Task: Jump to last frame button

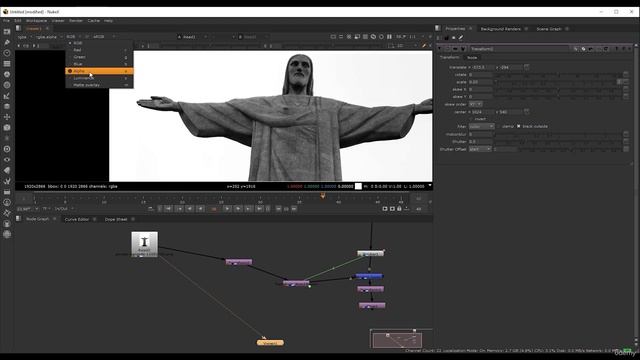Action: [259, 209]
